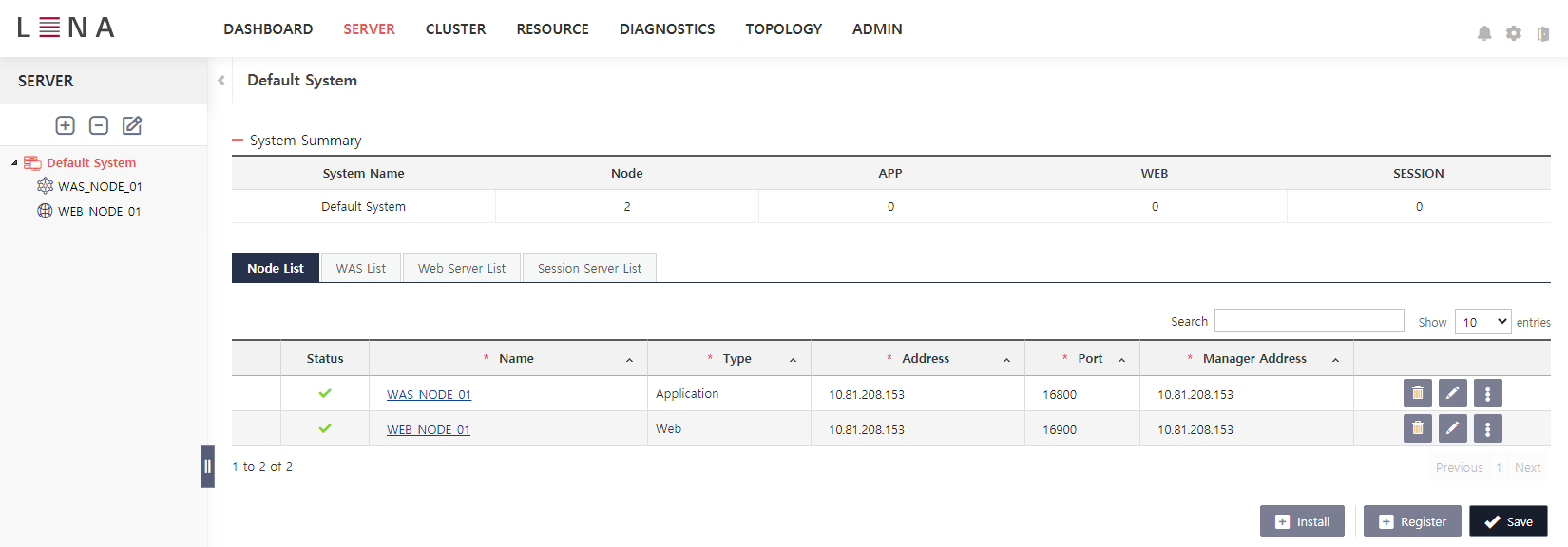Viewport: 1568px width, 547px height.
Task: Click port value 16900
Action: click(1060, 429)
